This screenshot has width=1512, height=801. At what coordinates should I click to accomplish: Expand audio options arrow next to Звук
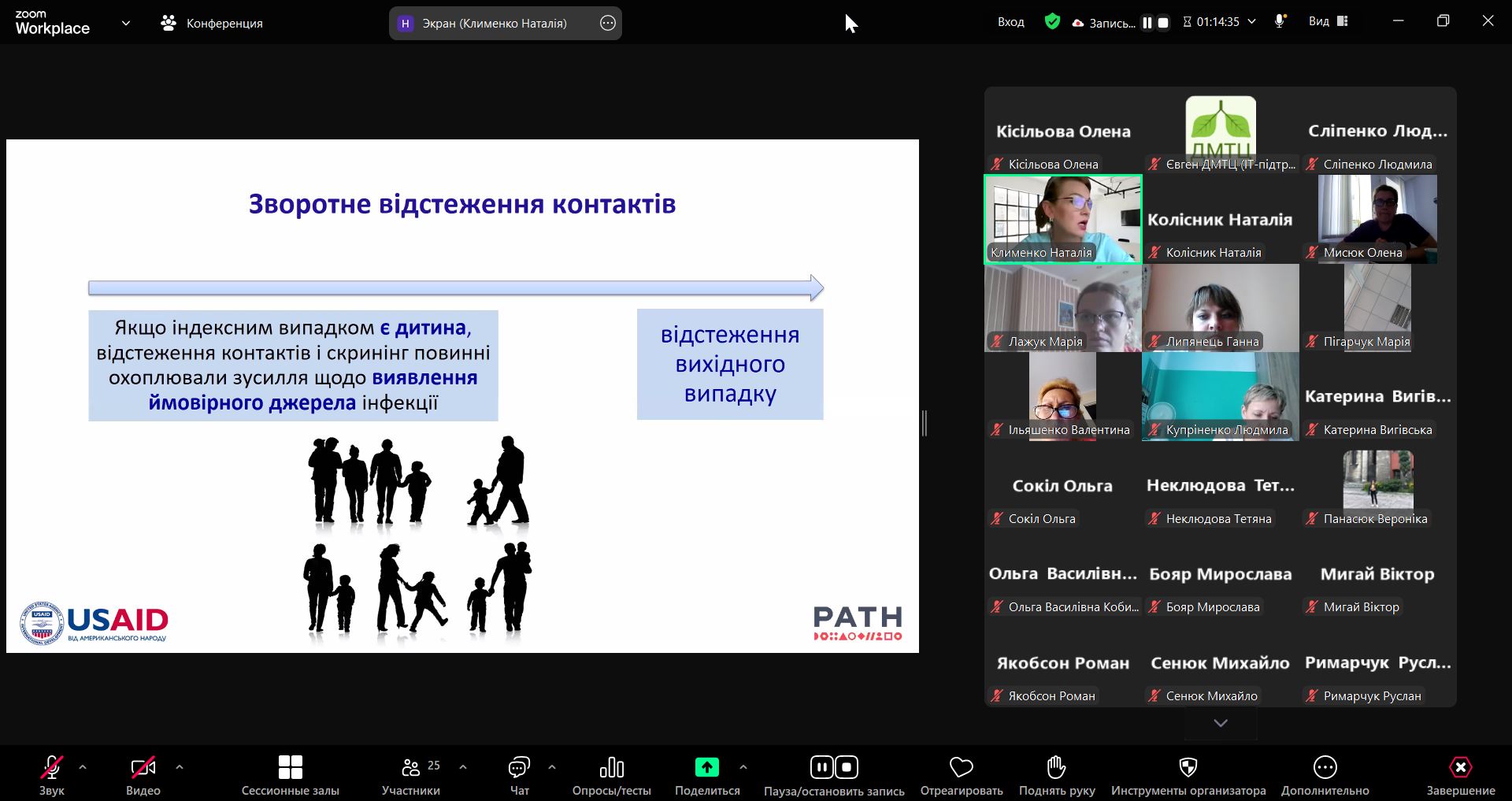[x=83, y=766]
